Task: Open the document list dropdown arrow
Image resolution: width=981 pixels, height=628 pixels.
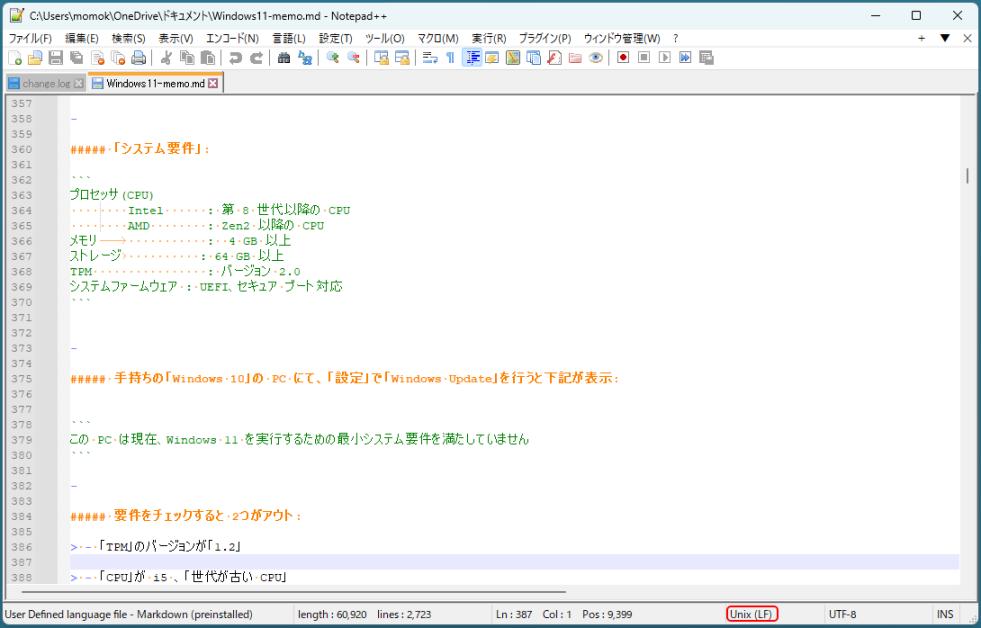Action: [x=945, y=39]
